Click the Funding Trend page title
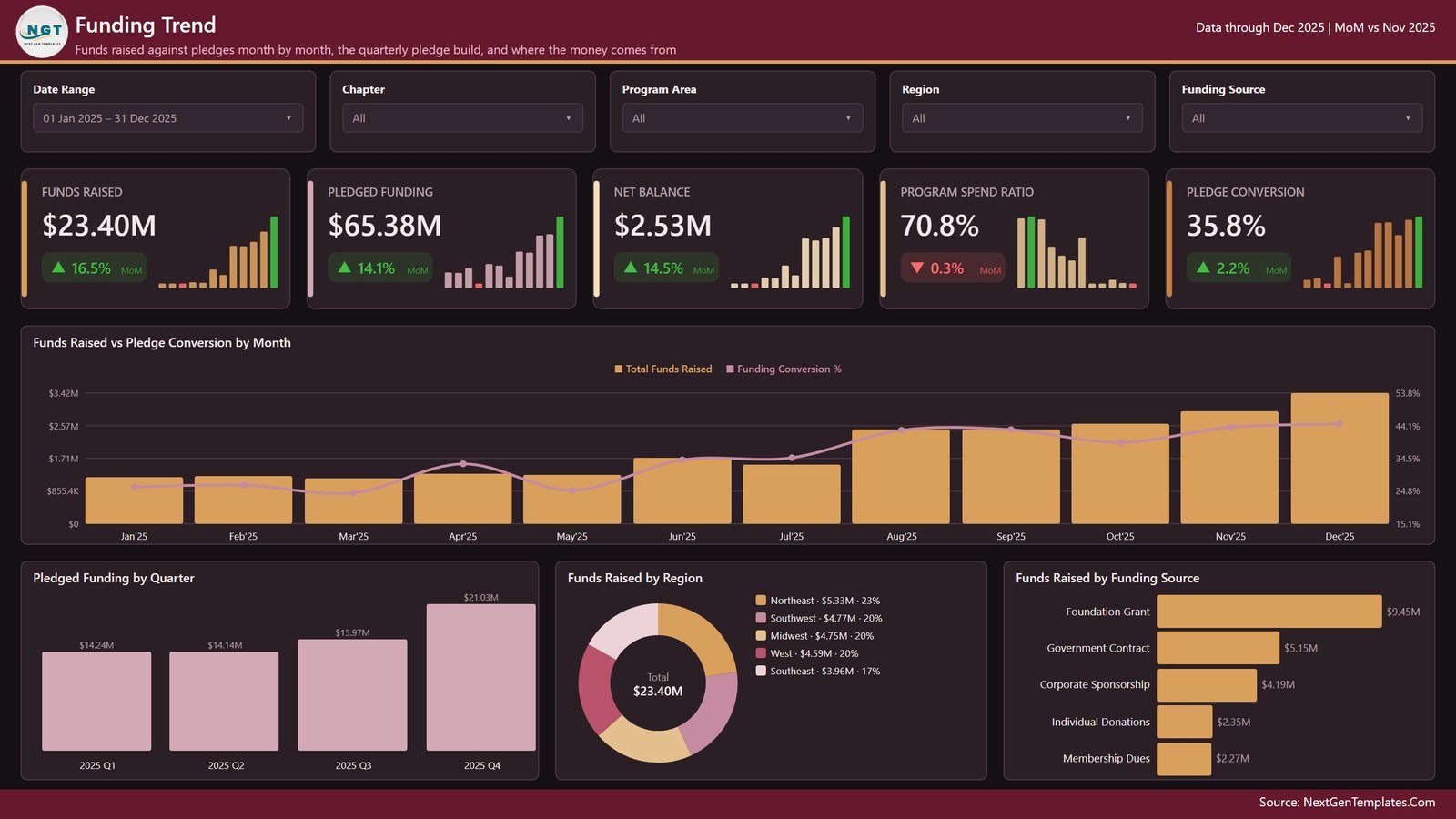 click(146, 25)
